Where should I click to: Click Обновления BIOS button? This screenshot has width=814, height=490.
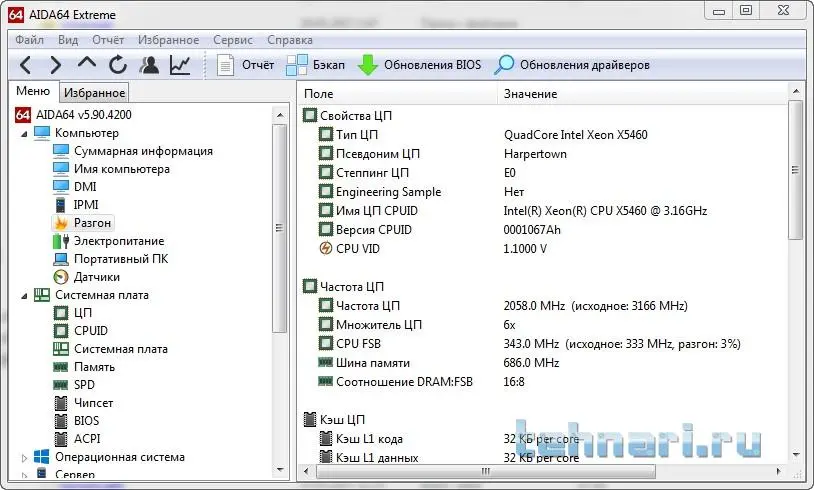pyautogui.click(x=420, y=66)
